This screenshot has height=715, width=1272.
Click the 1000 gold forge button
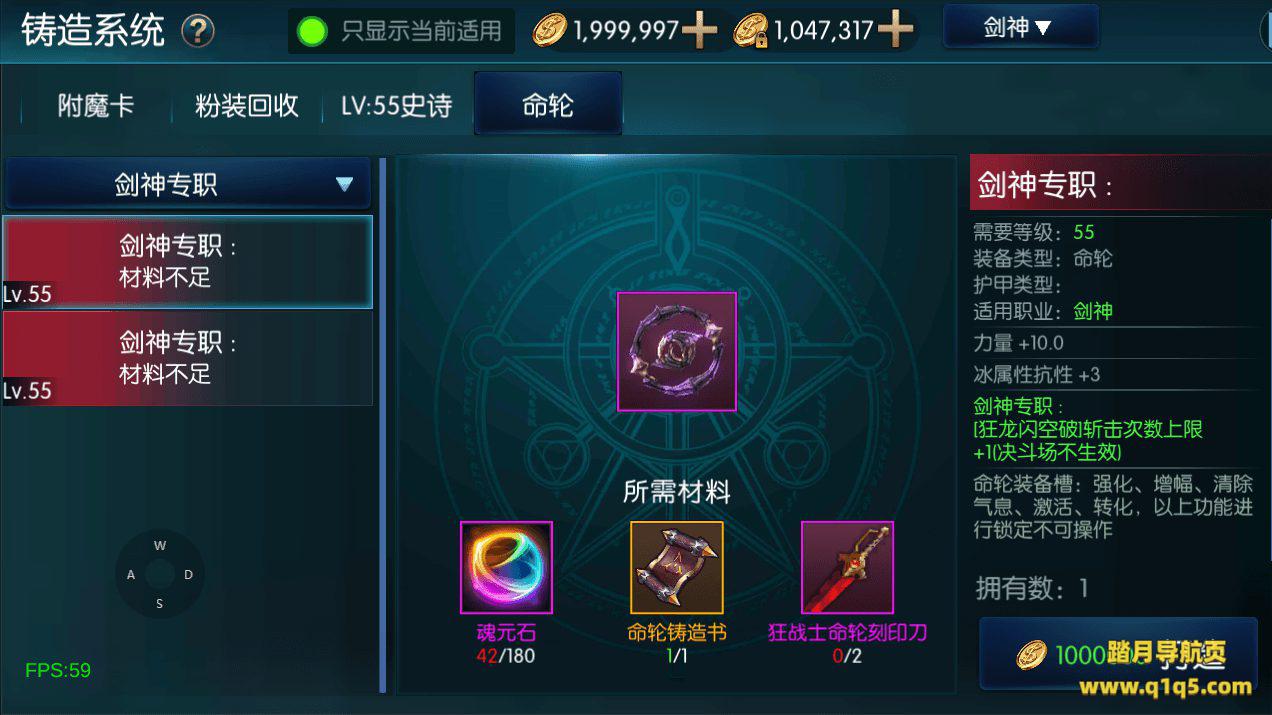1118,653
